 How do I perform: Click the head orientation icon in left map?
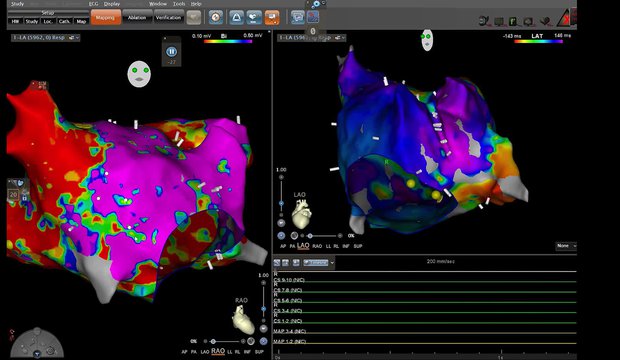click(139, 74)
